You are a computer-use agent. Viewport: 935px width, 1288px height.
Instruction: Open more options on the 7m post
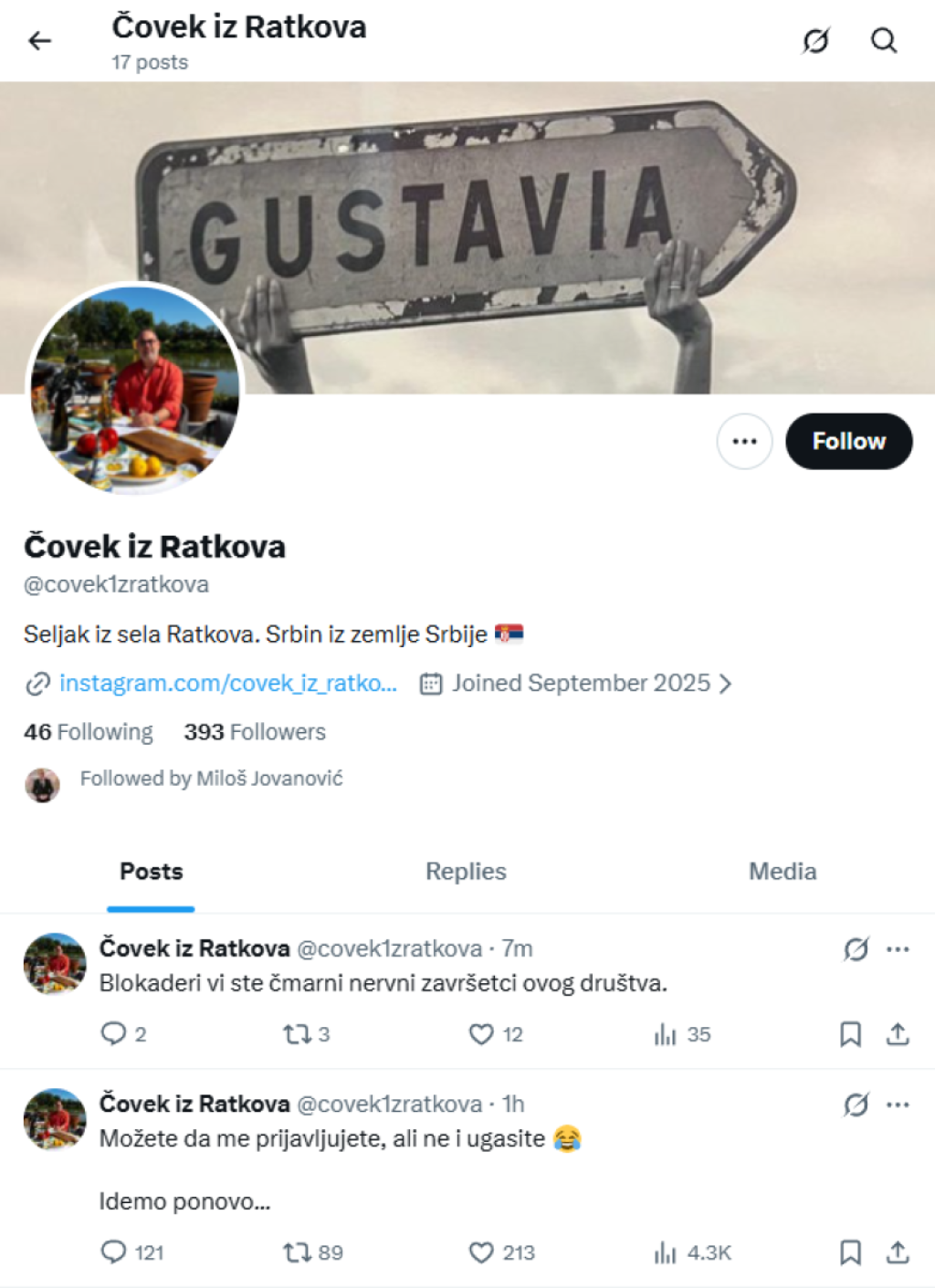(x=898, y=949)
